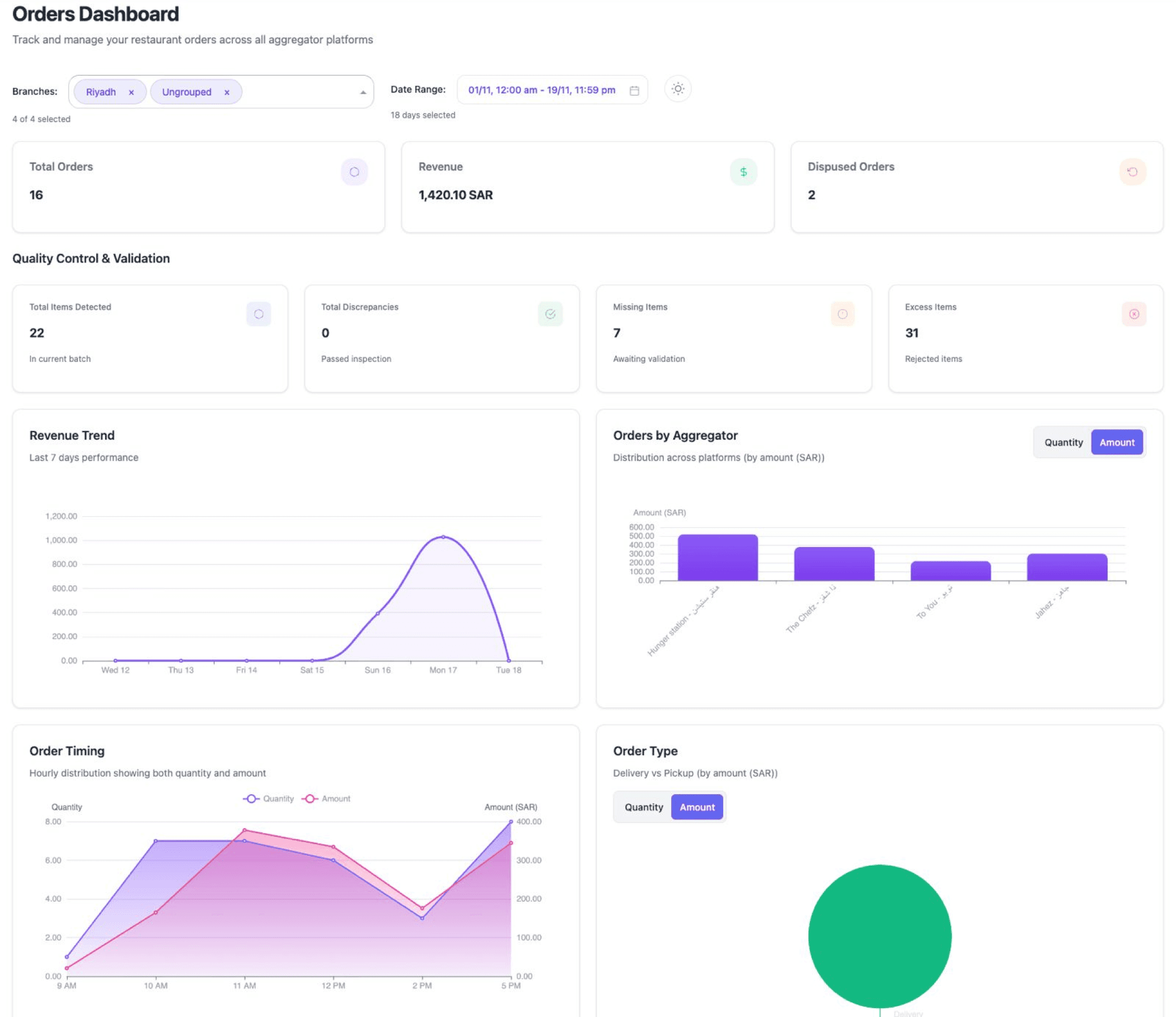1176x1017 pixels.
Task: Remove the Ungrouped branch tag
Action: [x=227, y=92]
